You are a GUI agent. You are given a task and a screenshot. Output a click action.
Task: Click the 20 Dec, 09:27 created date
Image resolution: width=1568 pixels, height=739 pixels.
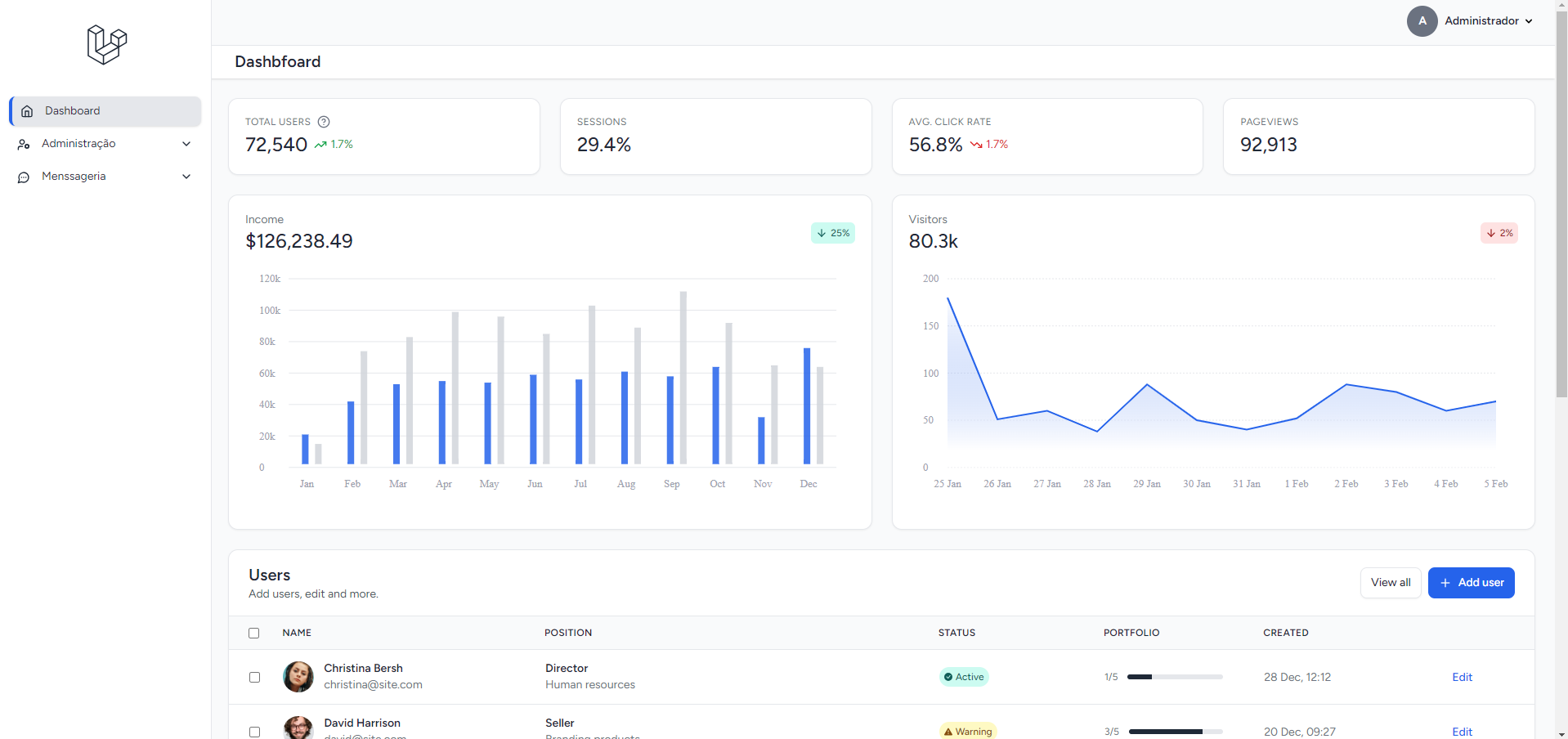pyautogui.click(x=1300, y=732)
